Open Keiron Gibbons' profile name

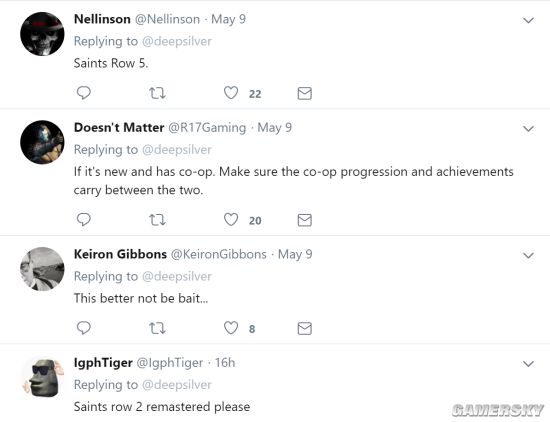pos(120,254)
